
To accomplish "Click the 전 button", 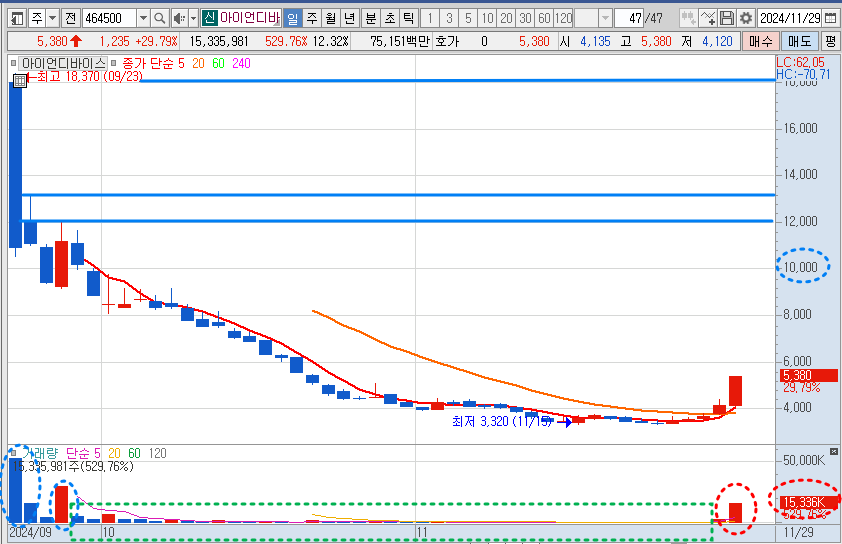I will (70, 19).
